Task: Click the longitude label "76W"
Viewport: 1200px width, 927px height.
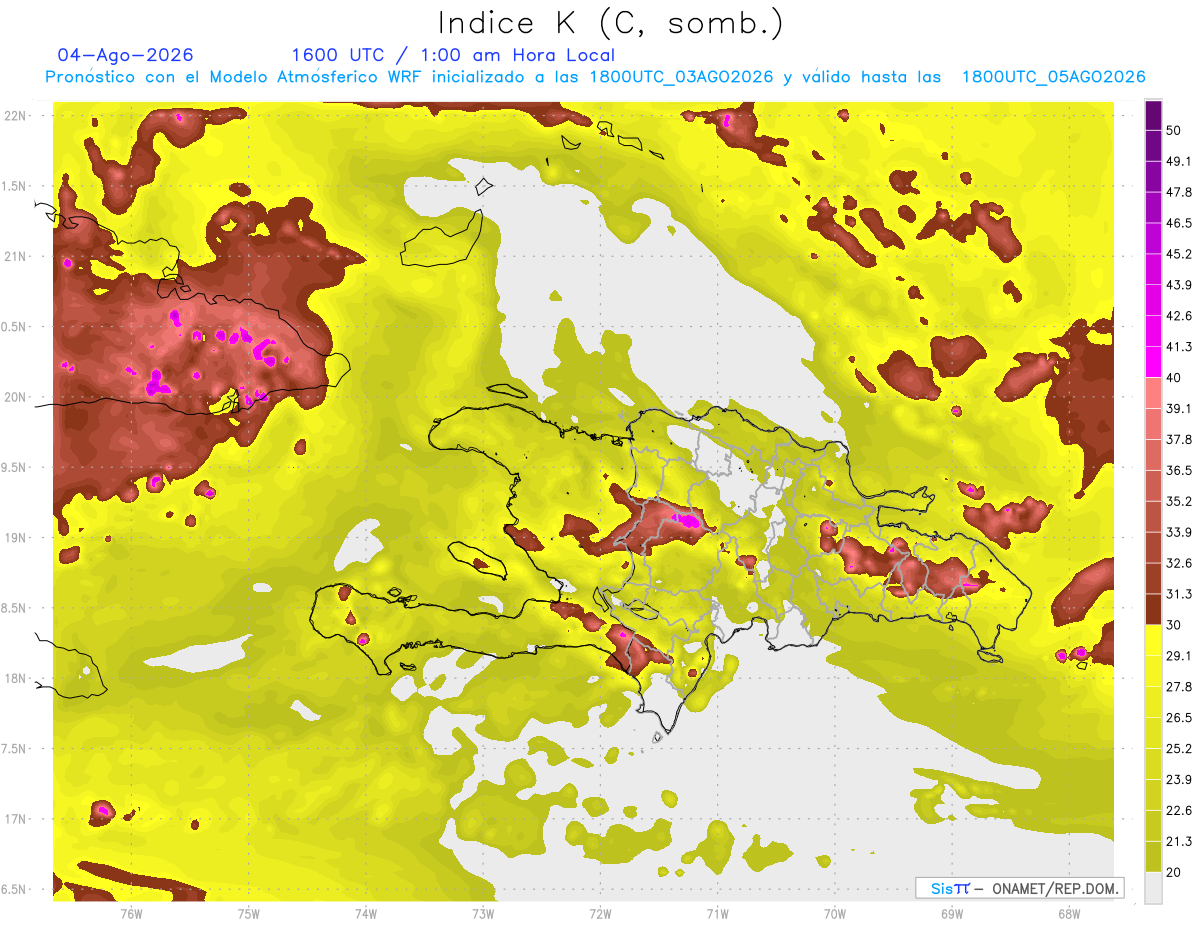Action: [x=131, y=913]
